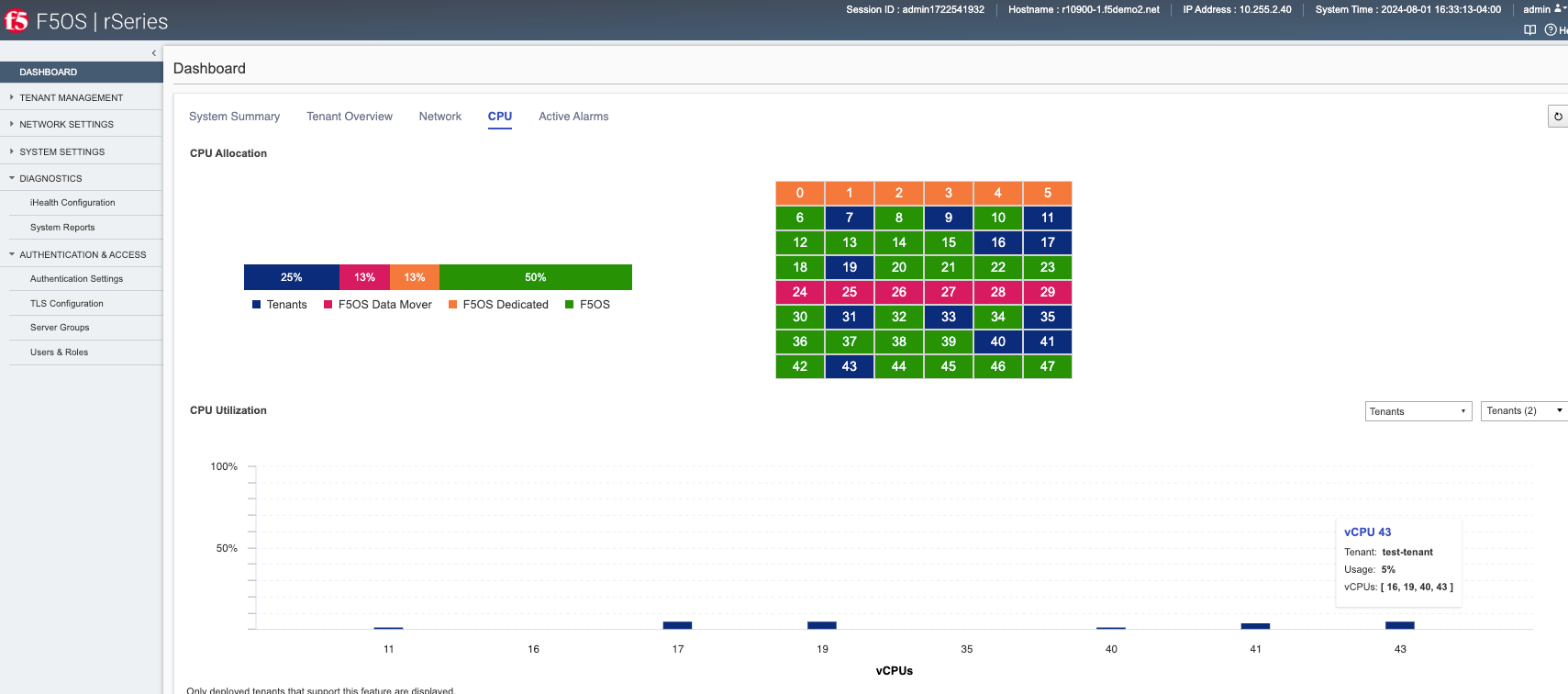Viewport: 1568px width, 694px height.
Task: Open the admin user menu
Action: (1544, 9)
